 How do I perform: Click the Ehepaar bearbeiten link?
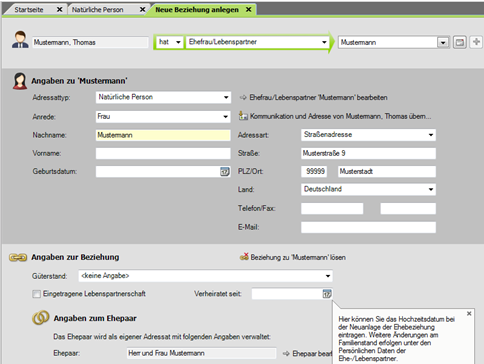click(x=312, y=353)
